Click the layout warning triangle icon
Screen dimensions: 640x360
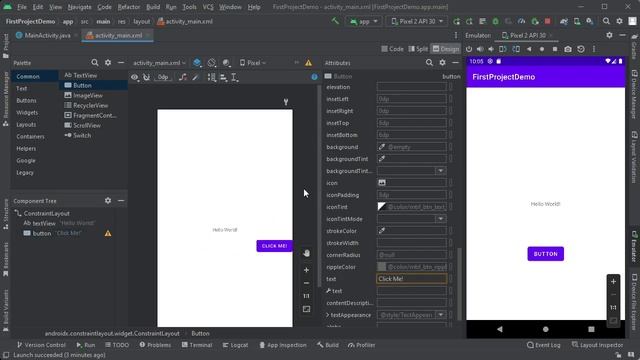tap(308, 62)
